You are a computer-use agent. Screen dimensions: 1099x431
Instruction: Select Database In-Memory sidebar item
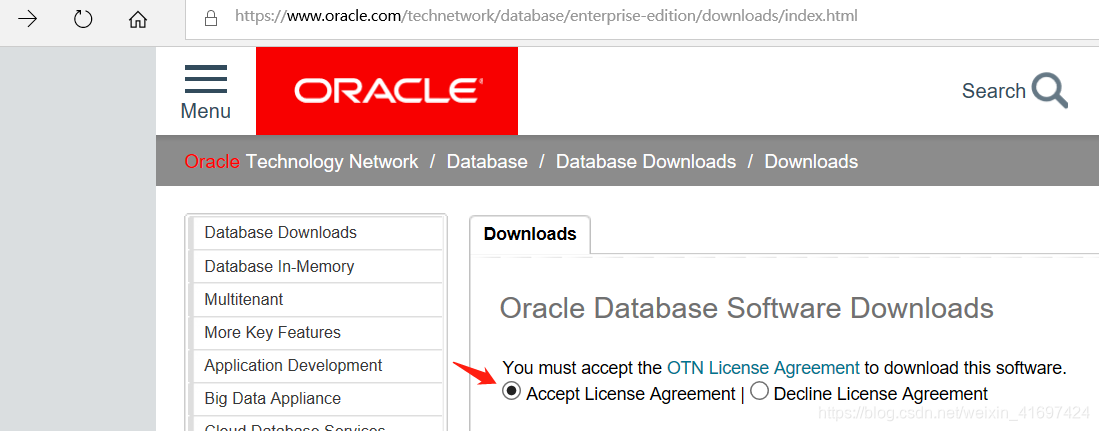pyautogui.click(x=316, y=266)
